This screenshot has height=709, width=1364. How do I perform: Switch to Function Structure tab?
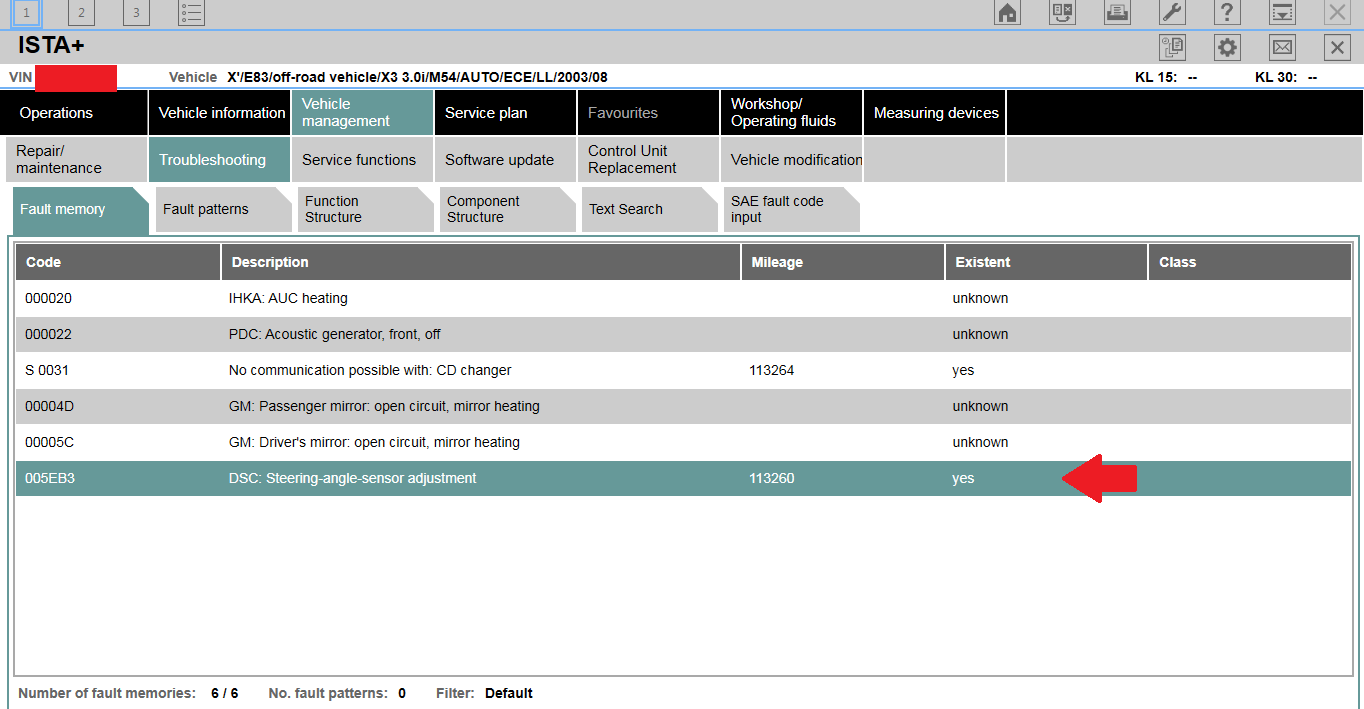point(365,210)
